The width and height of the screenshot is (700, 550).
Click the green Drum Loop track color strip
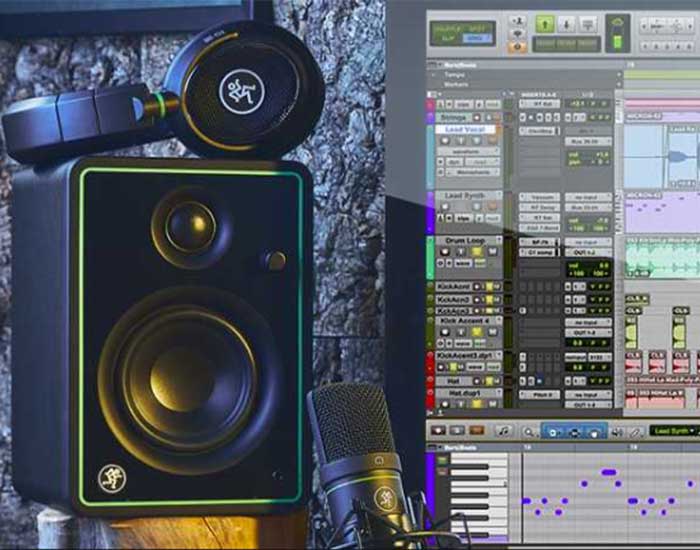(431, 258)
